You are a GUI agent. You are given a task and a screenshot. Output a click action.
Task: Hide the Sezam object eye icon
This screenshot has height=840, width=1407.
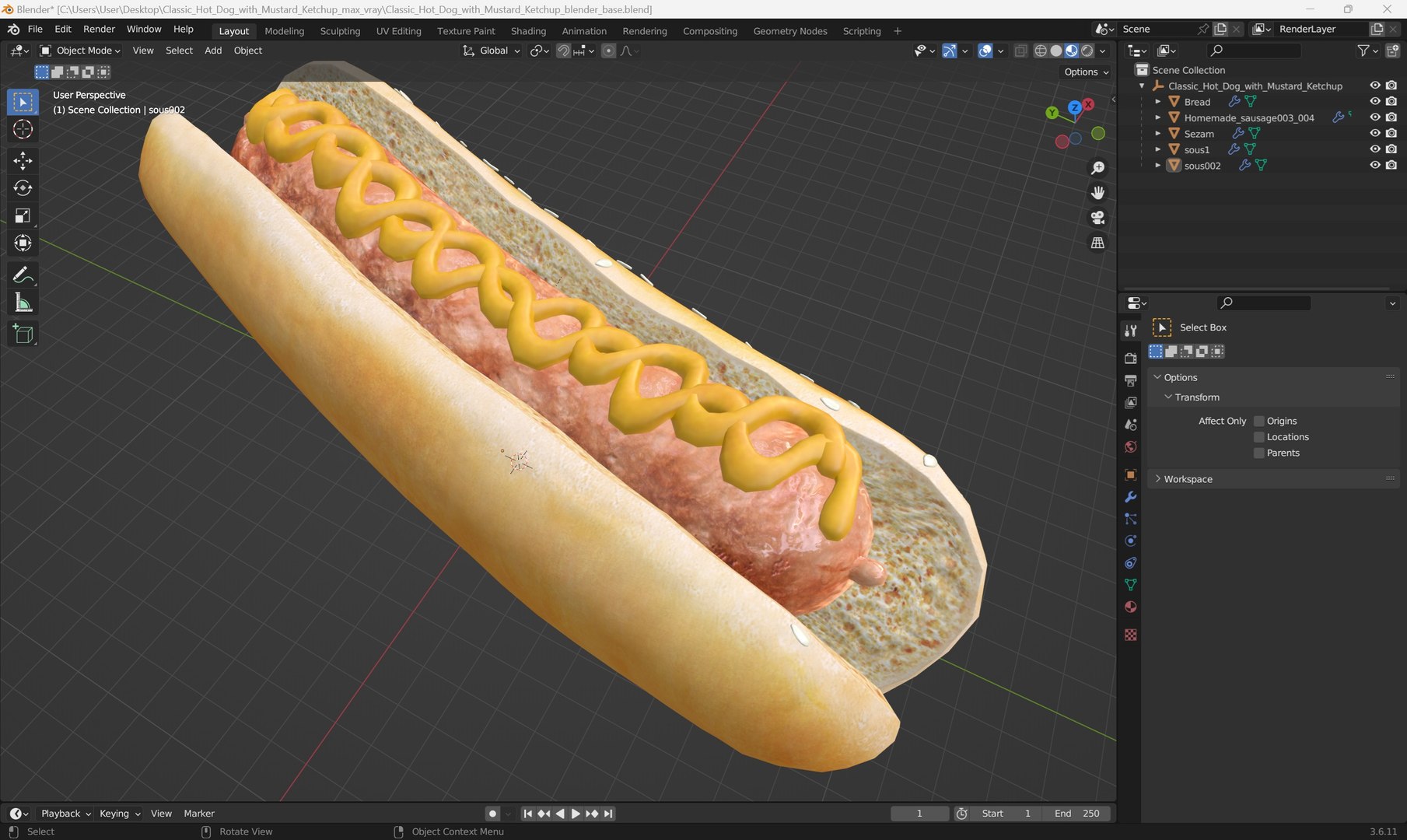pos(1374,133)
